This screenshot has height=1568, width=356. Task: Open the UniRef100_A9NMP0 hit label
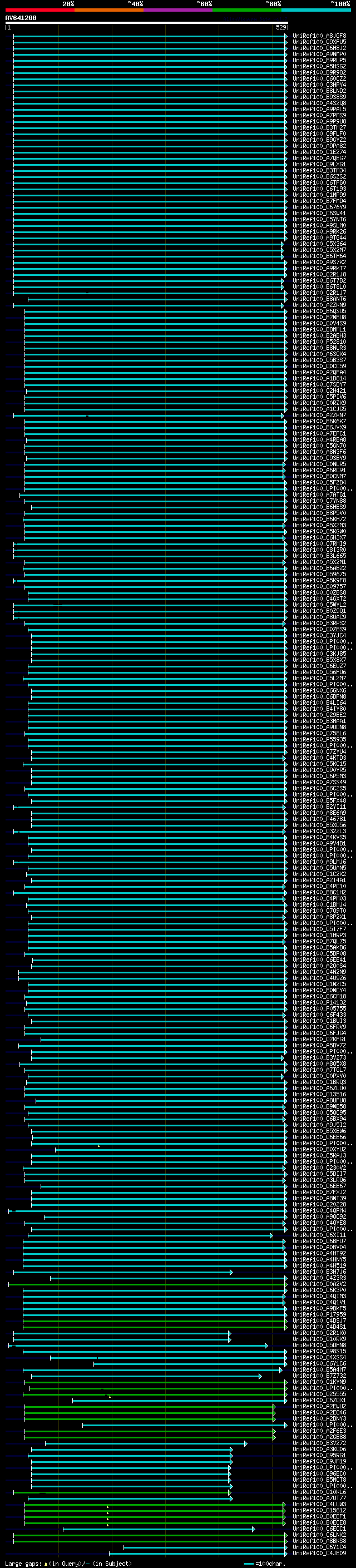click(319, 54)
